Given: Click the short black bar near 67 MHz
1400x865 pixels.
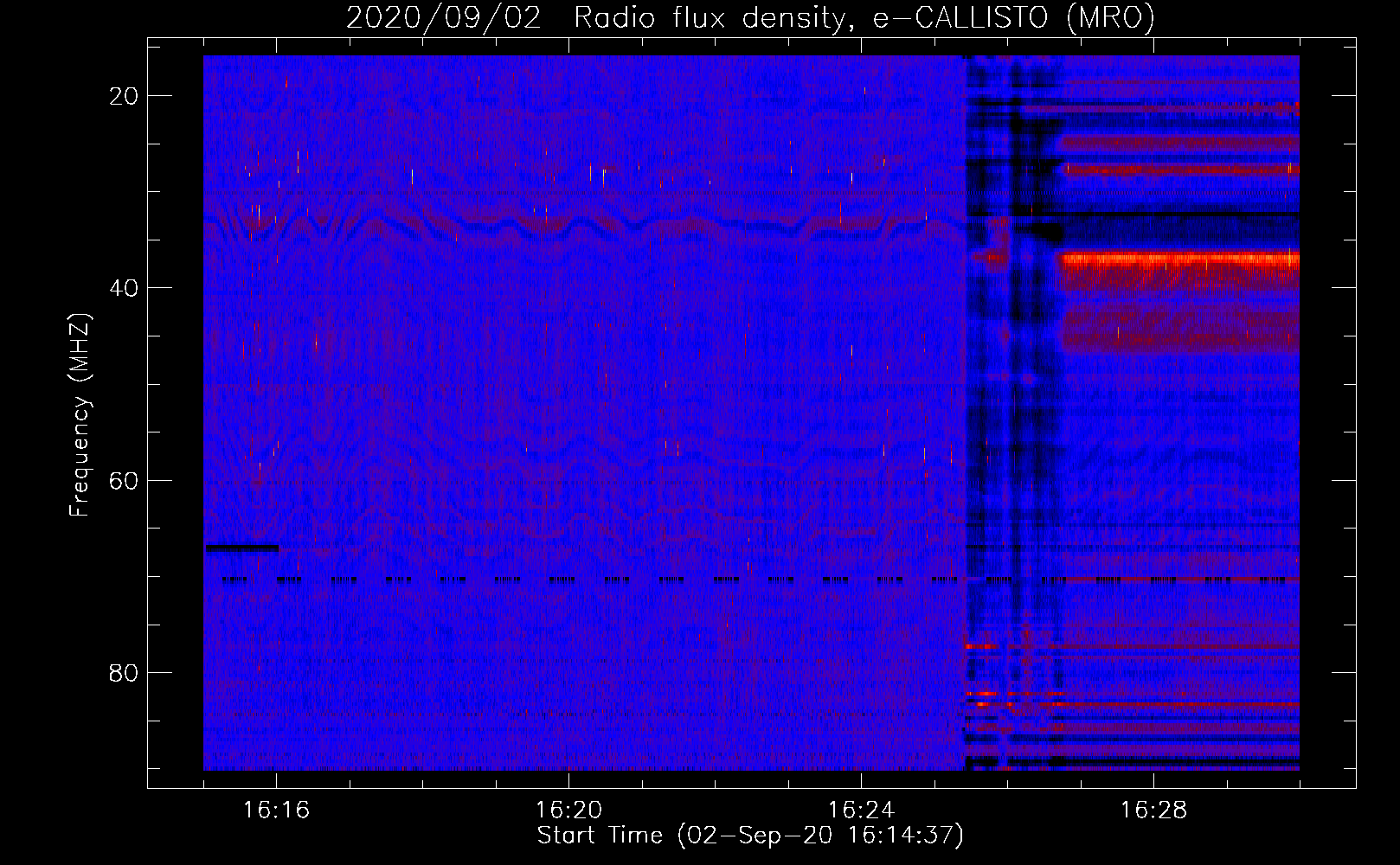Looking at the screenshot, I should 241,548.
